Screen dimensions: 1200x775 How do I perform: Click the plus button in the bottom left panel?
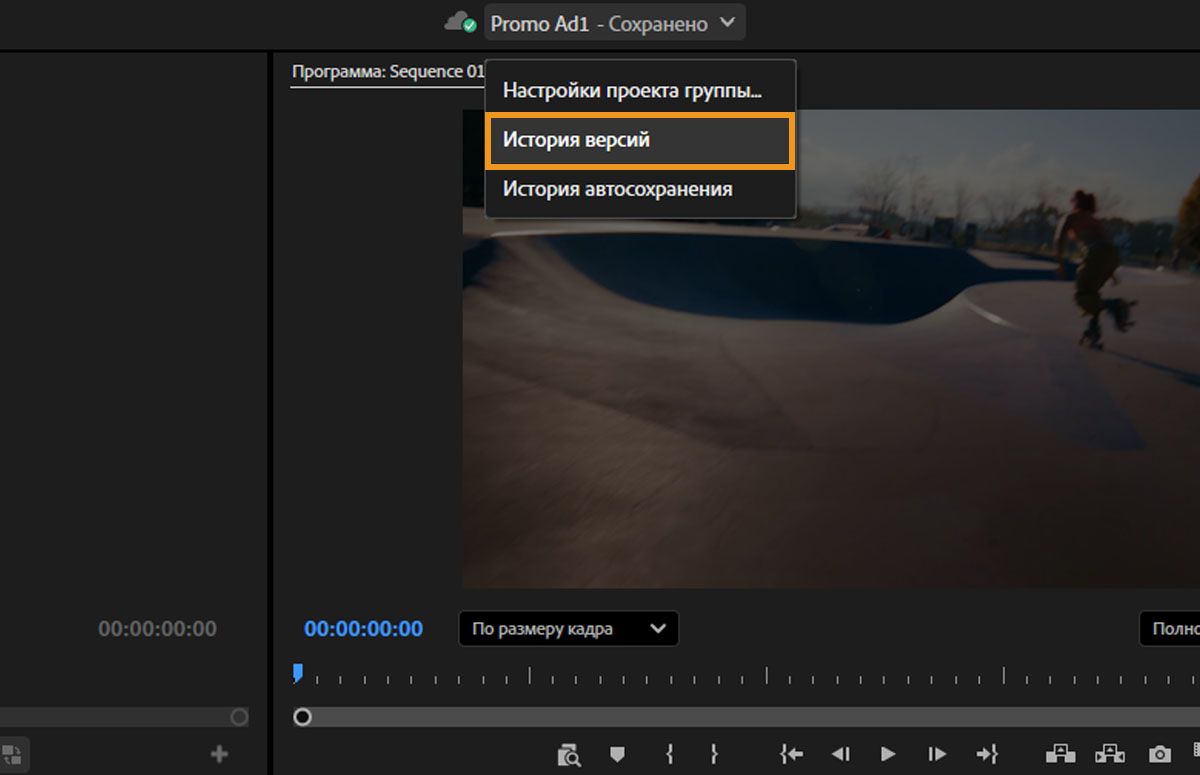coord(218,754)
